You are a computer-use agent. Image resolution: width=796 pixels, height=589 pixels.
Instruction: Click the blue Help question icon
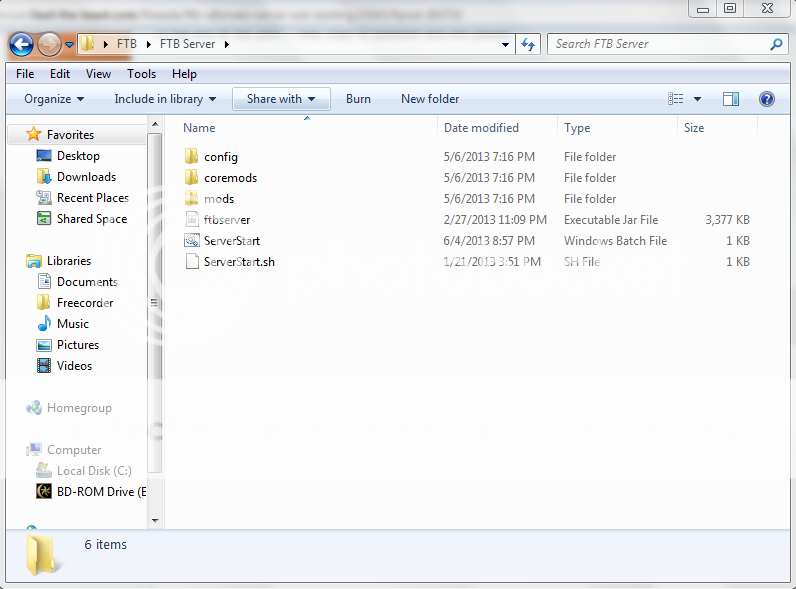click(767, 99)
